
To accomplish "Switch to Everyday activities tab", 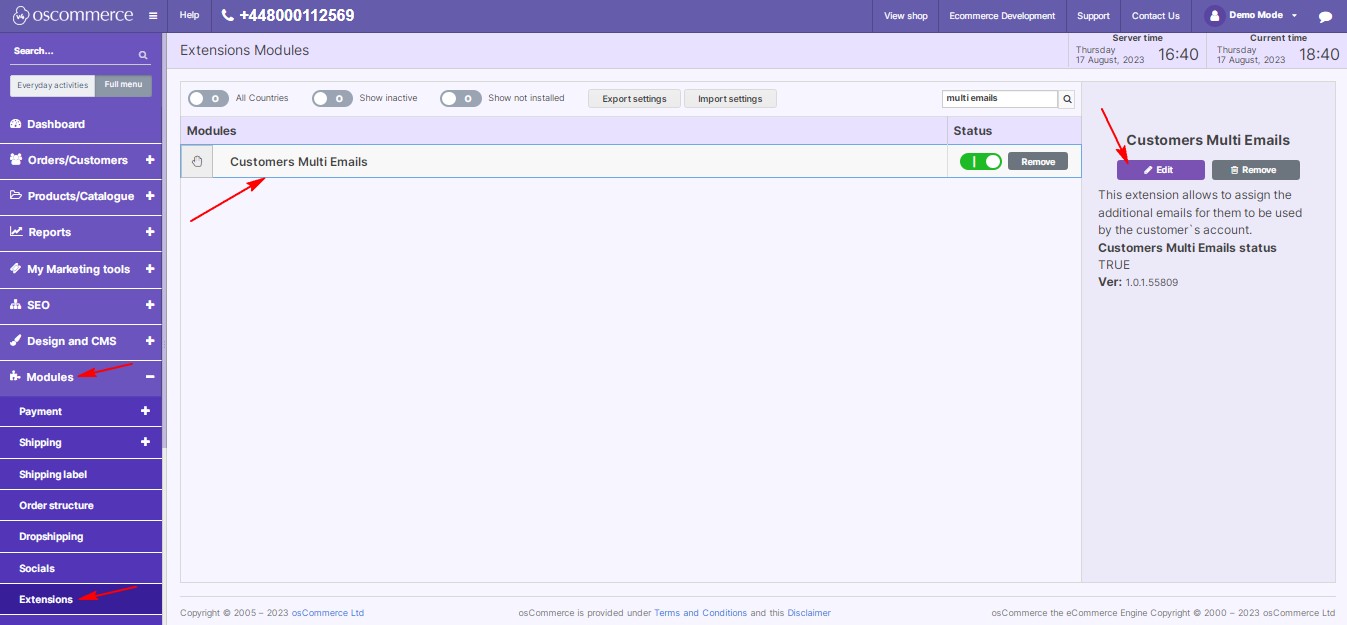I will point(53,85).
